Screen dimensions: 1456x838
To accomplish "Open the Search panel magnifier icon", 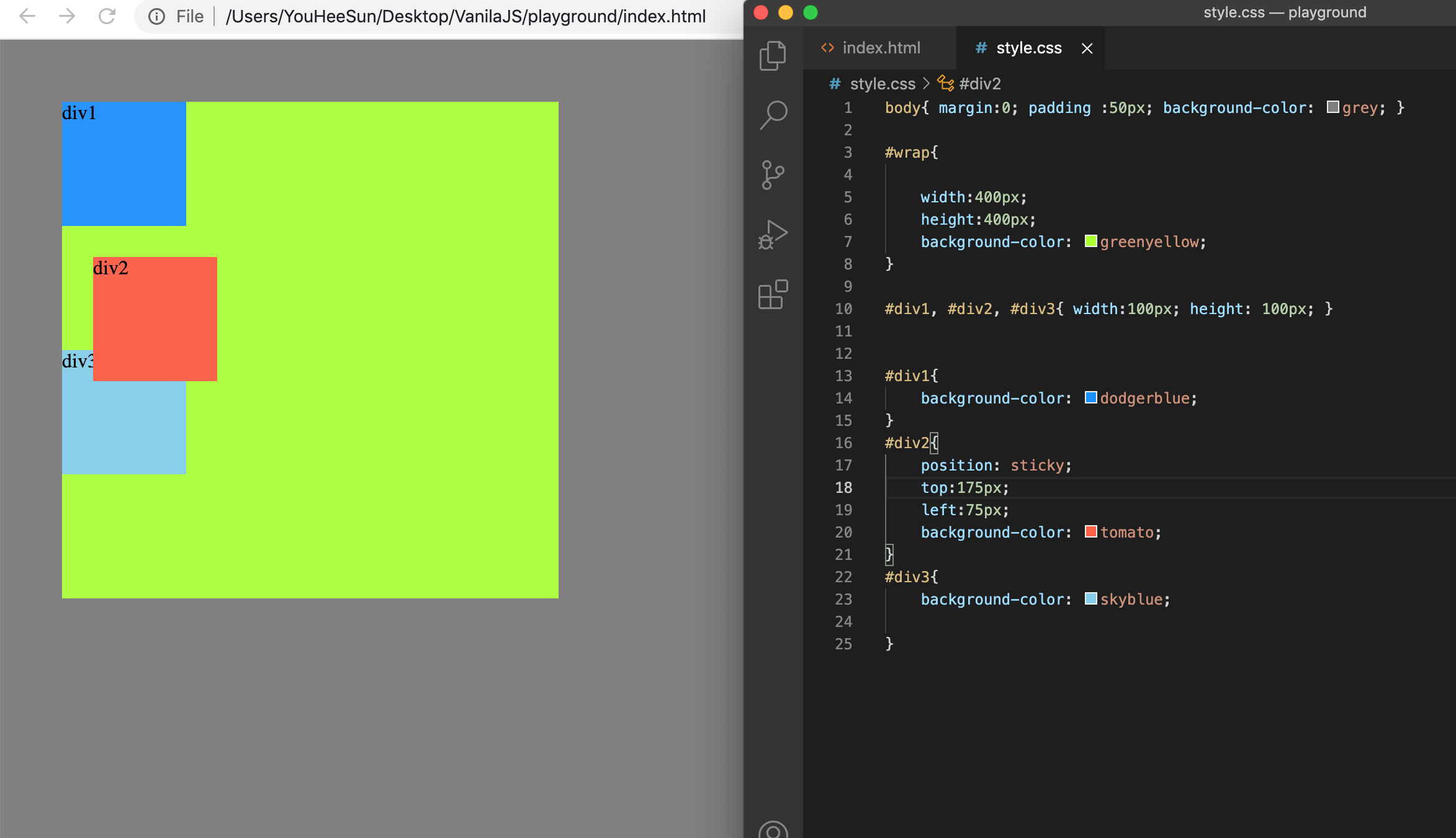I will 773,115.
